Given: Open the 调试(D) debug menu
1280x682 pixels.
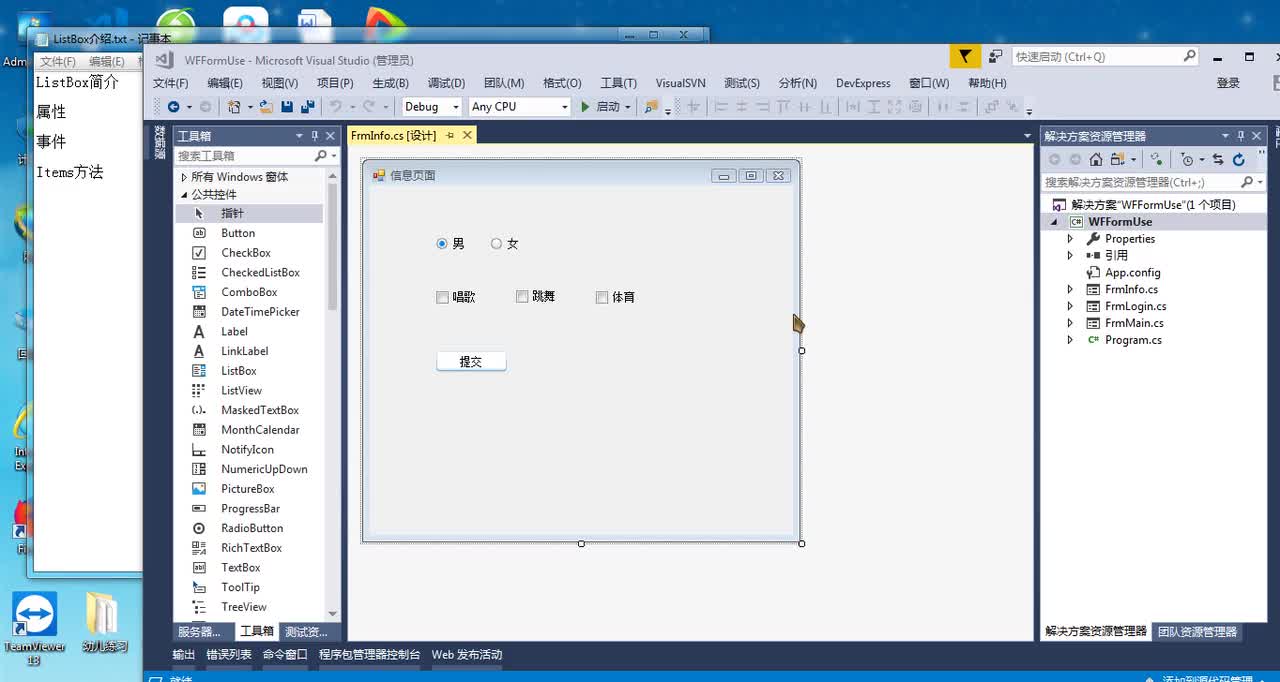Looking at the screenshot, I should pos(446,83).
